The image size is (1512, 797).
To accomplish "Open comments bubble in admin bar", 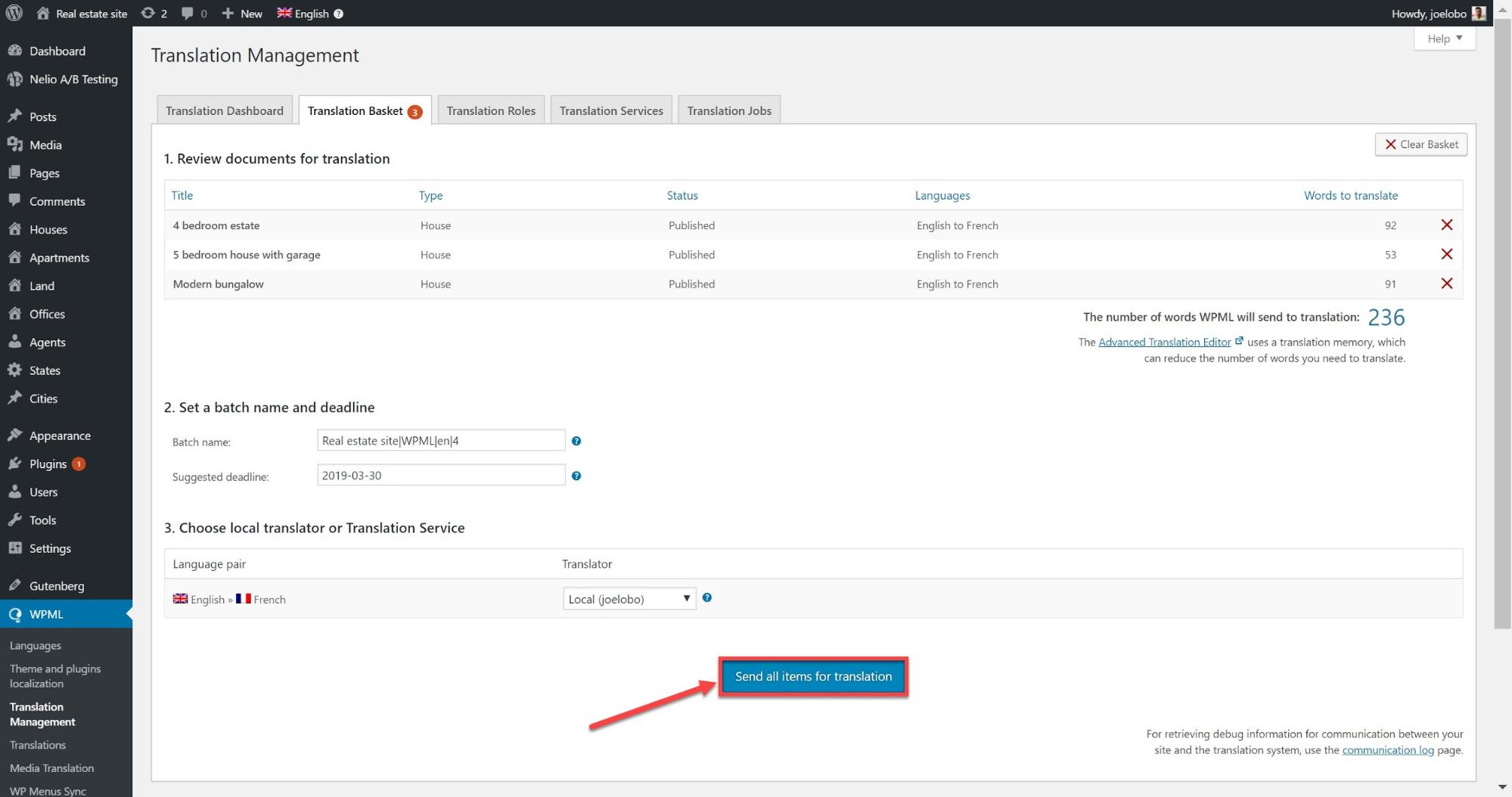I will (x=194, y=13).
